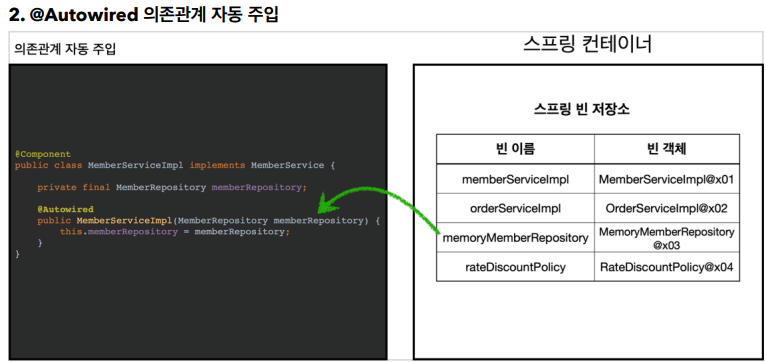This screenshot has height=362, width=766.
Task: Click the 'RateDiscountPolicy@x04' cell
Action: point(667,267)
